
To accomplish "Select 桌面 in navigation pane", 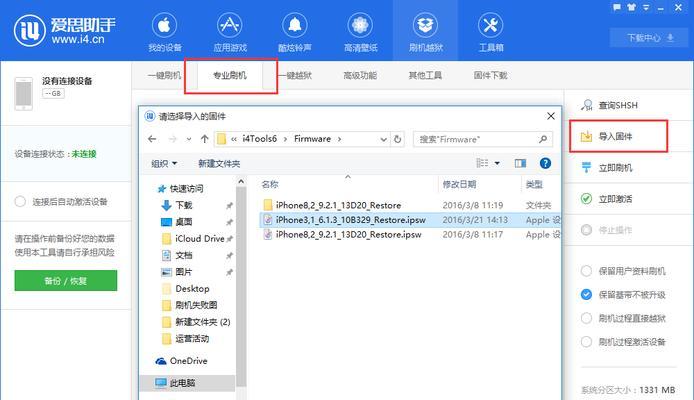I will [177, 222].
